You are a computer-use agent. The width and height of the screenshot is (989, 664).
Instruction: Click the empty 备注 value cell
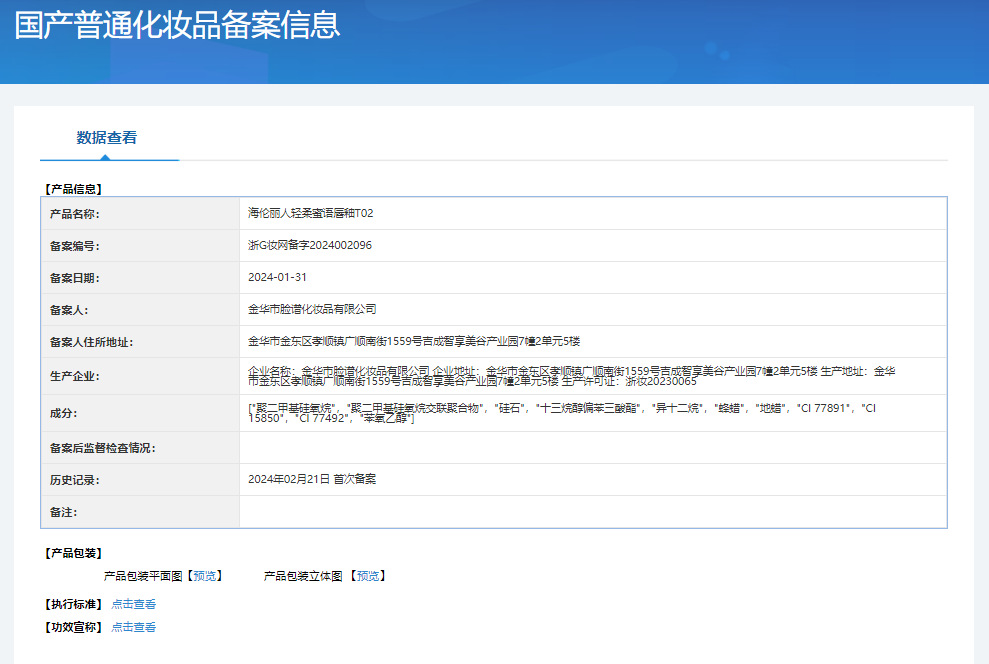pos(592,512)
